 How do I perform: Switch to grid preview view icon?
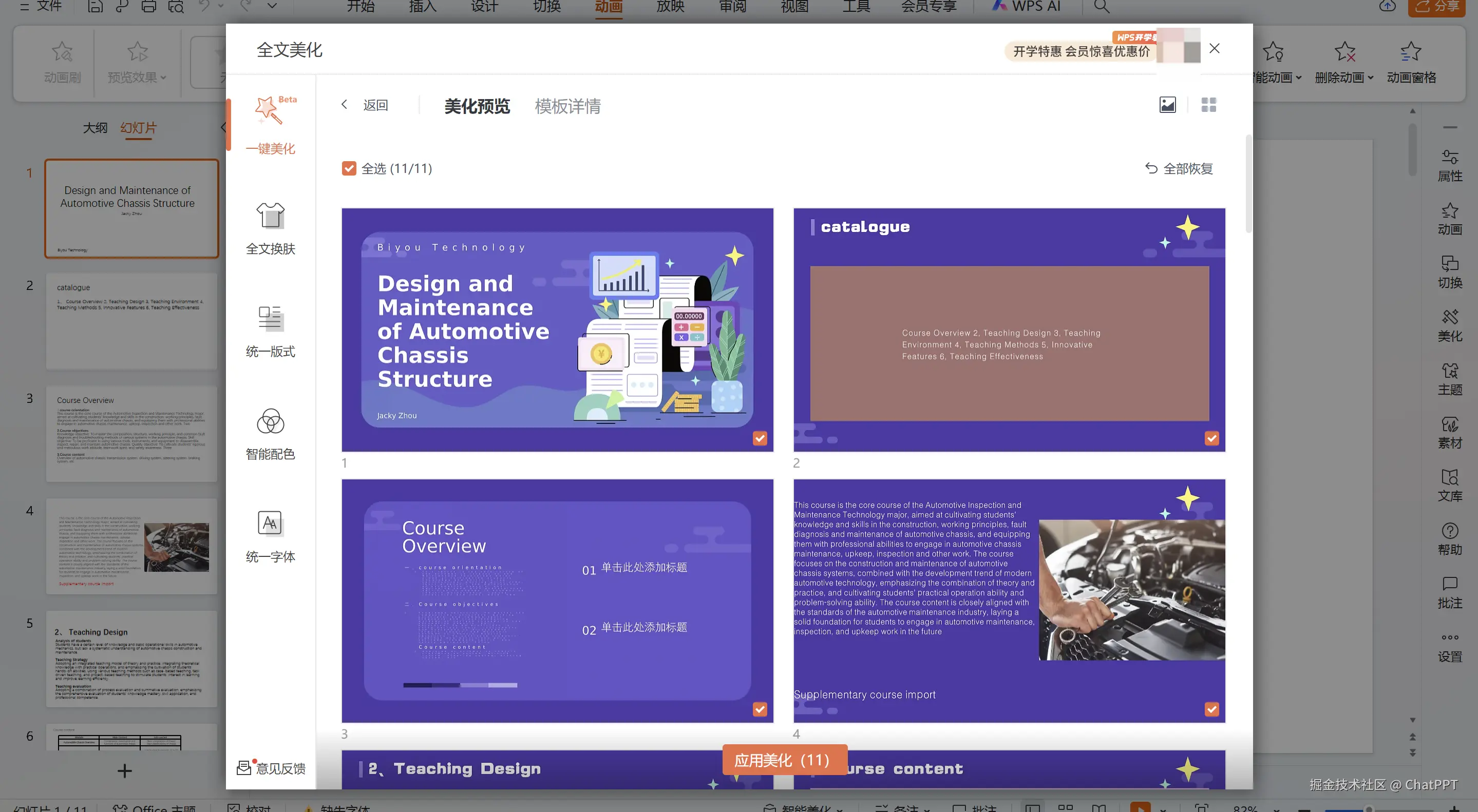1208,105
